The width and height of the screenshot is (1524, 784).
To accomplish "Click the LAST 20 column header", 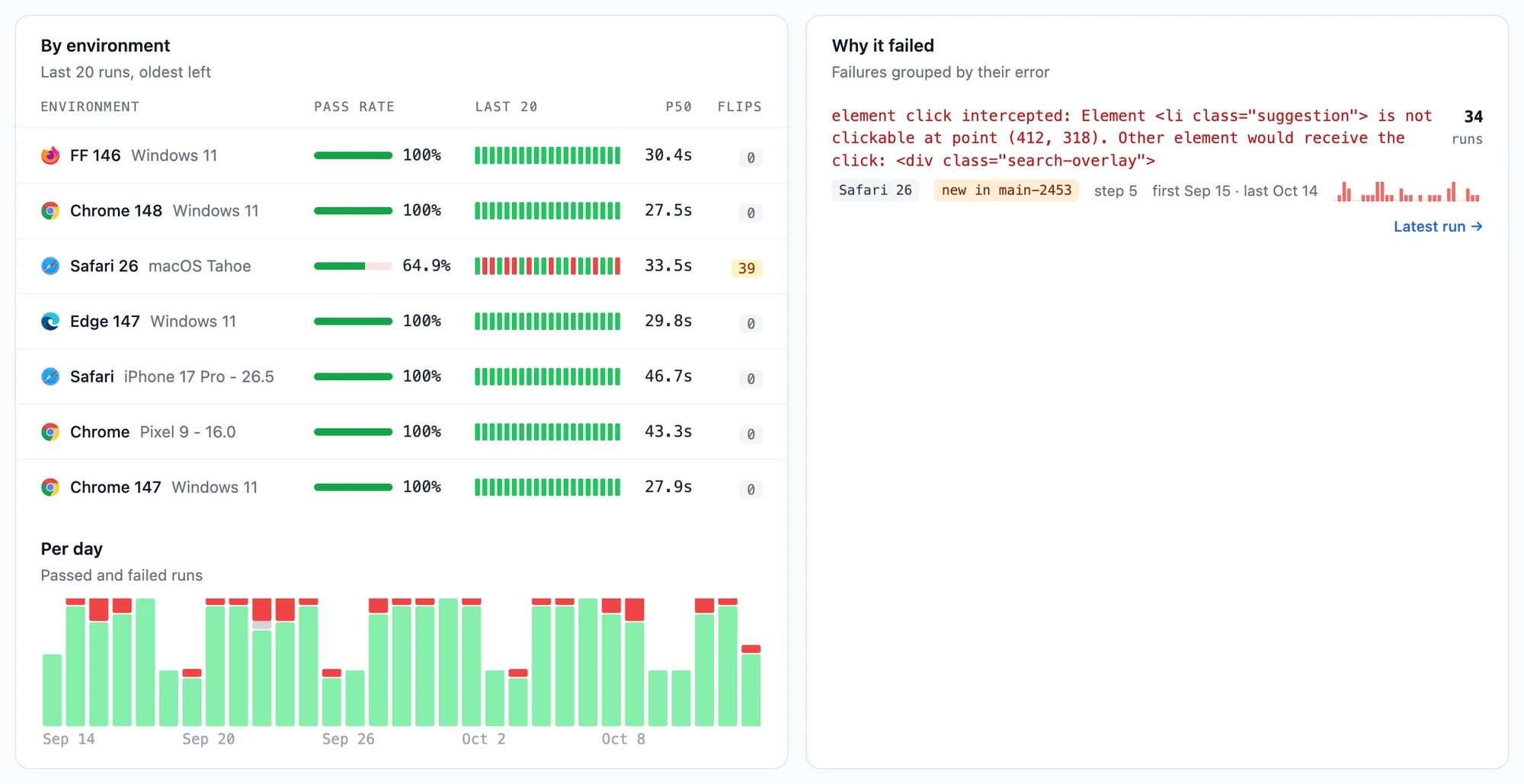I will pos(506,107).
